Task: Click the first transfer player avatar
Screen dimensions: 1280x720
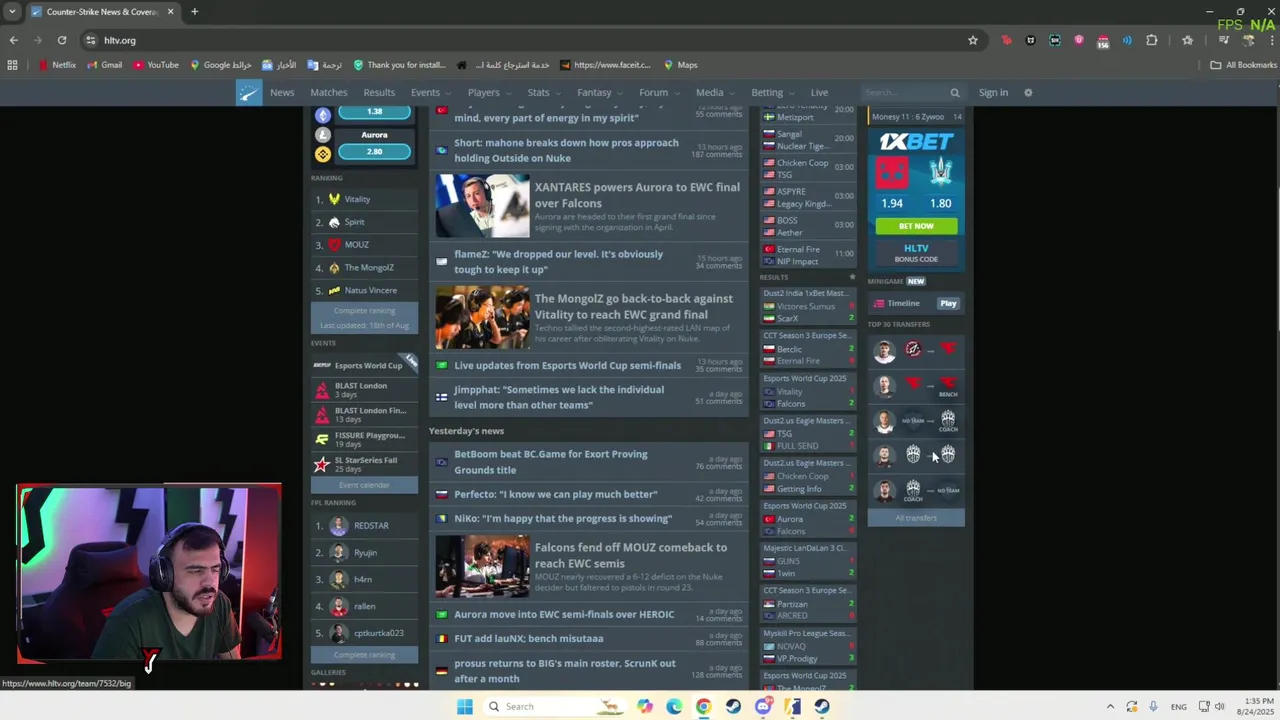Action: 884,350
